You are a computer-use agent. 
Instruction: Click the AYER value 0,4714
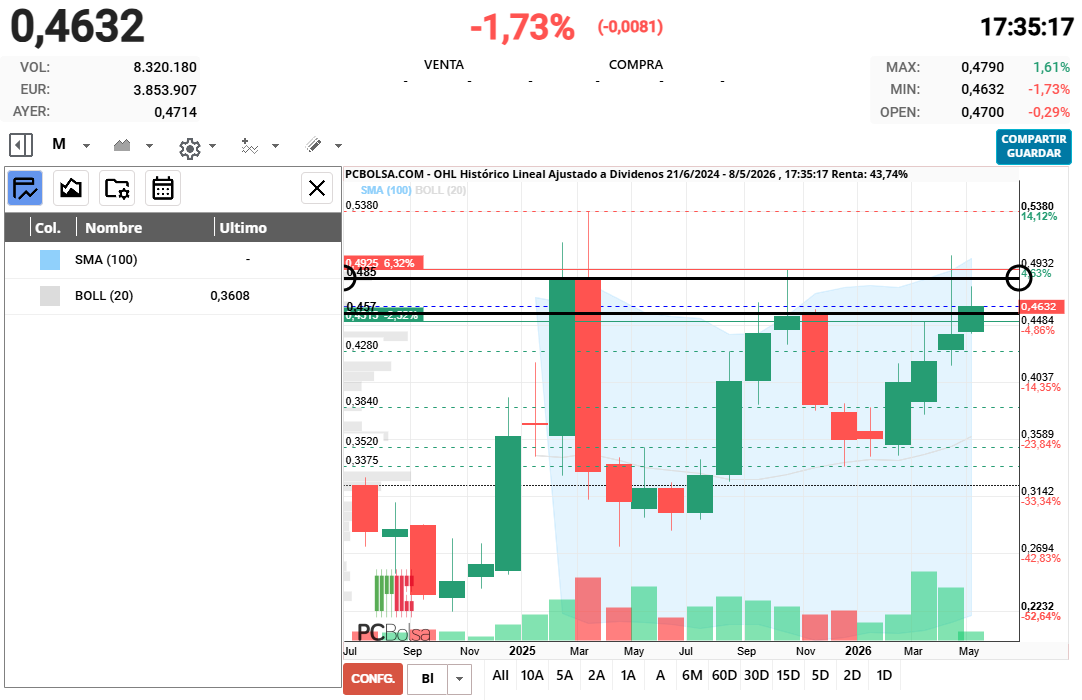[x=175, y=112]
